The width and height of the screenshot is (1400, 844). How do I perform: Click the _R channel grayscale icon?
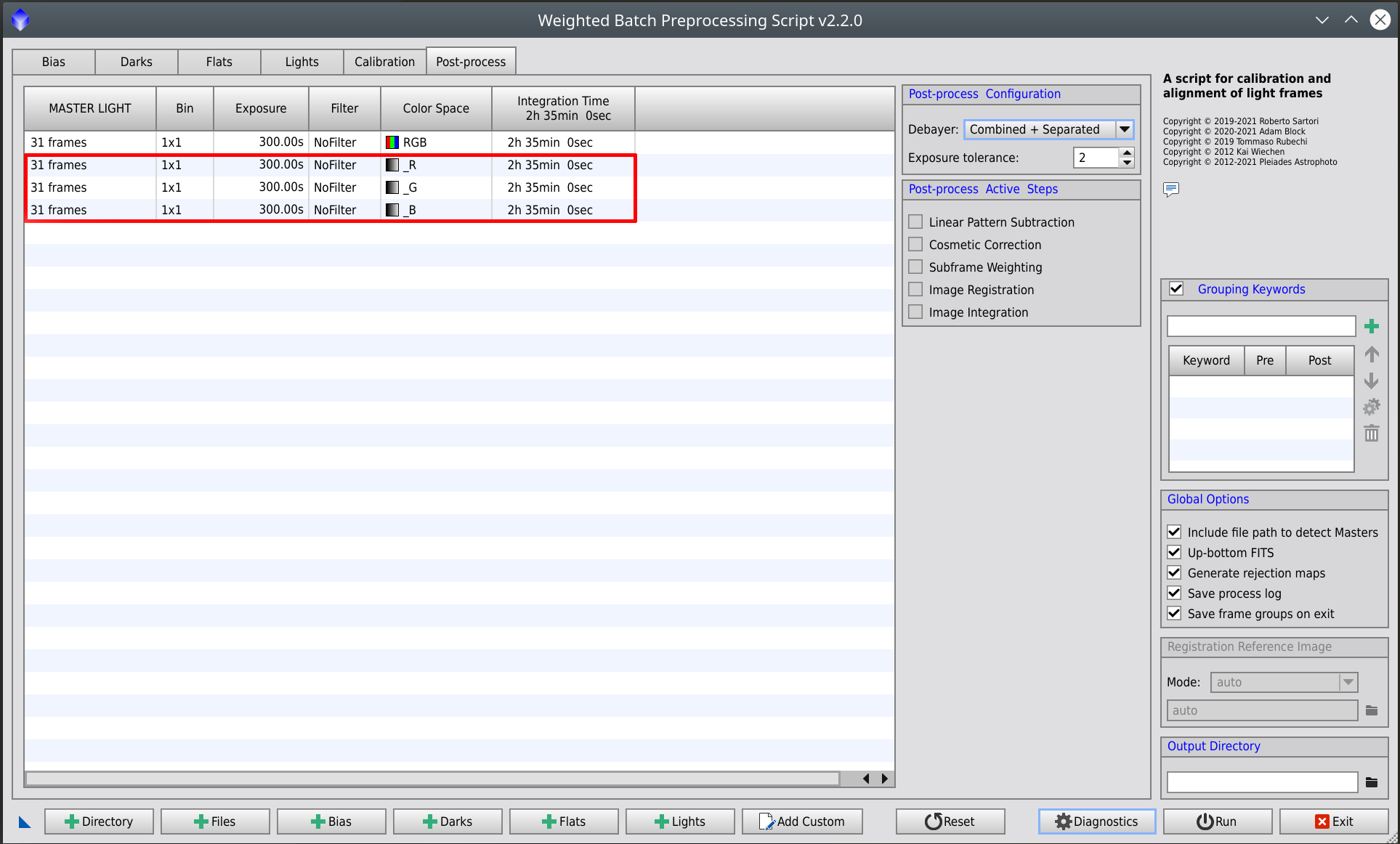(x=392, y=165)
